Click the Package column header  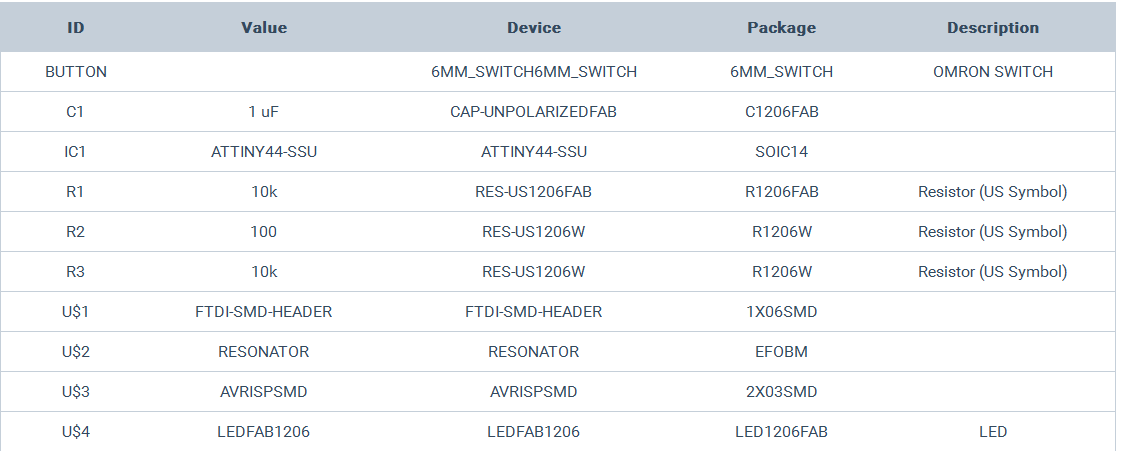point(781,28)
